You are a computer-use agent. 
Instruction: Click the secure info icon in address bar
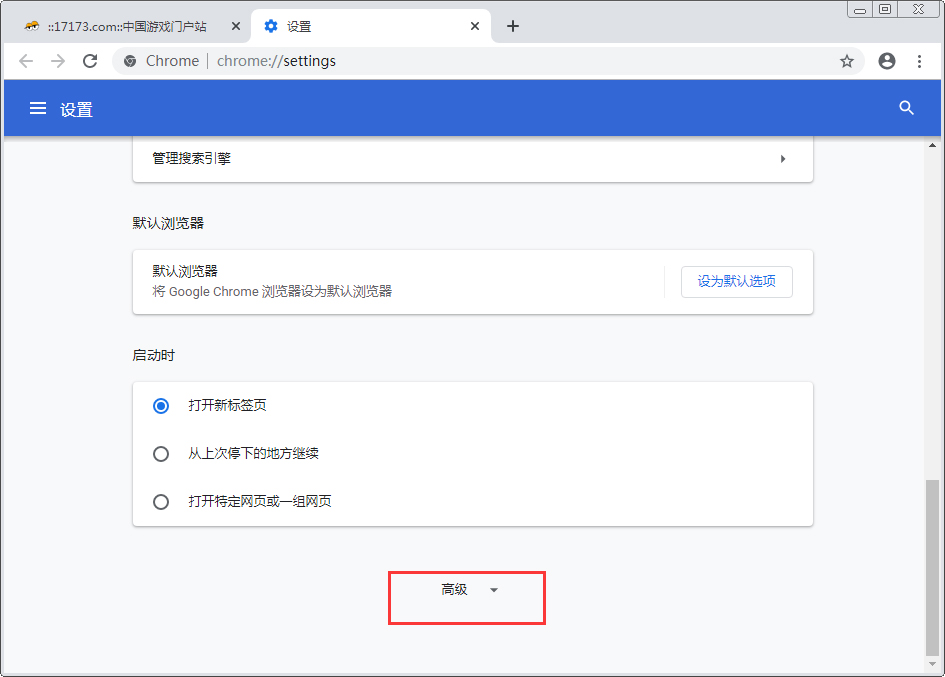(129, 61)
